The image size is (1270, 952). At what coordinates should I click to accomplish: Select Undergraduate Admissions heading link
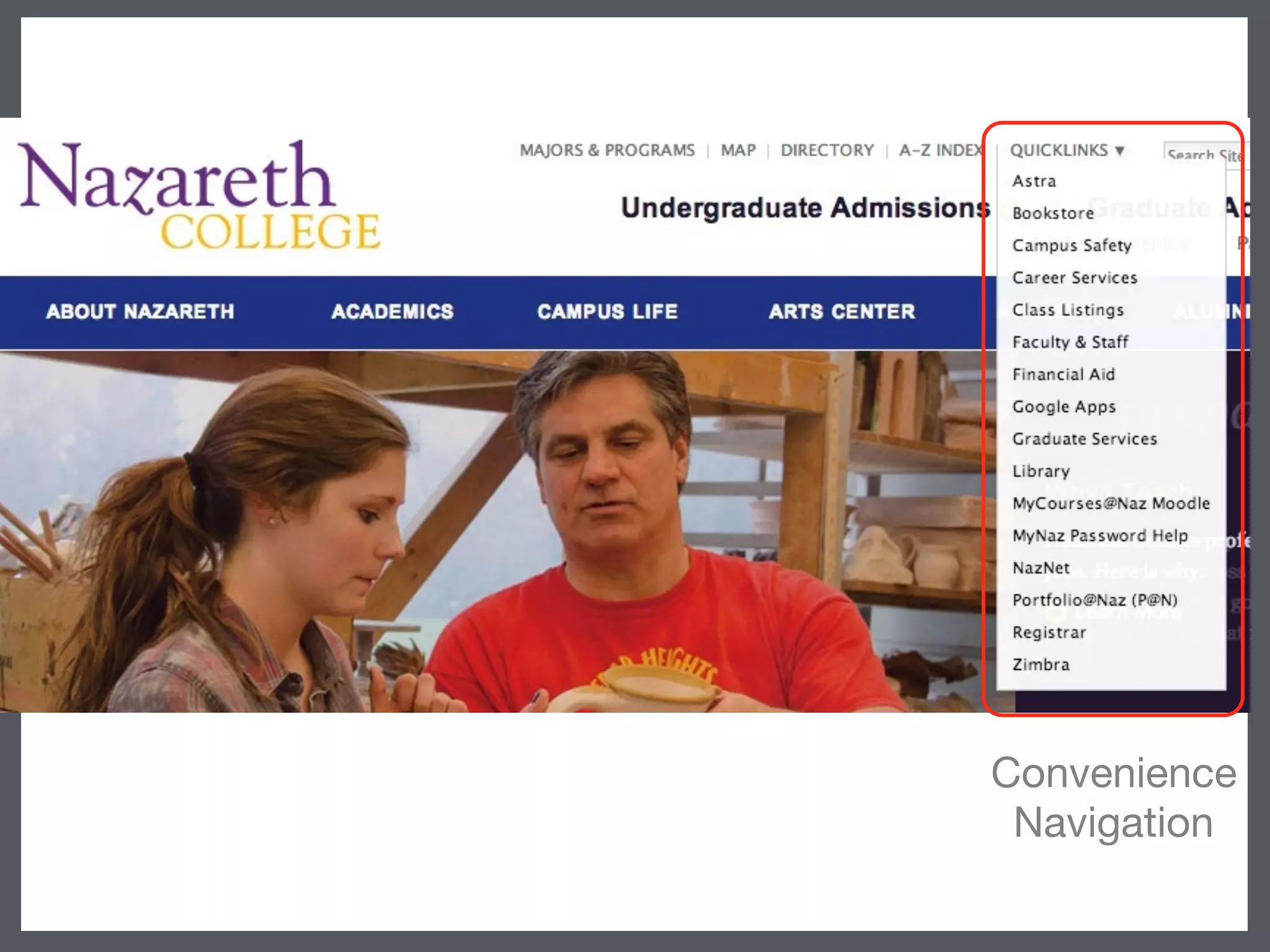[805, 208]
